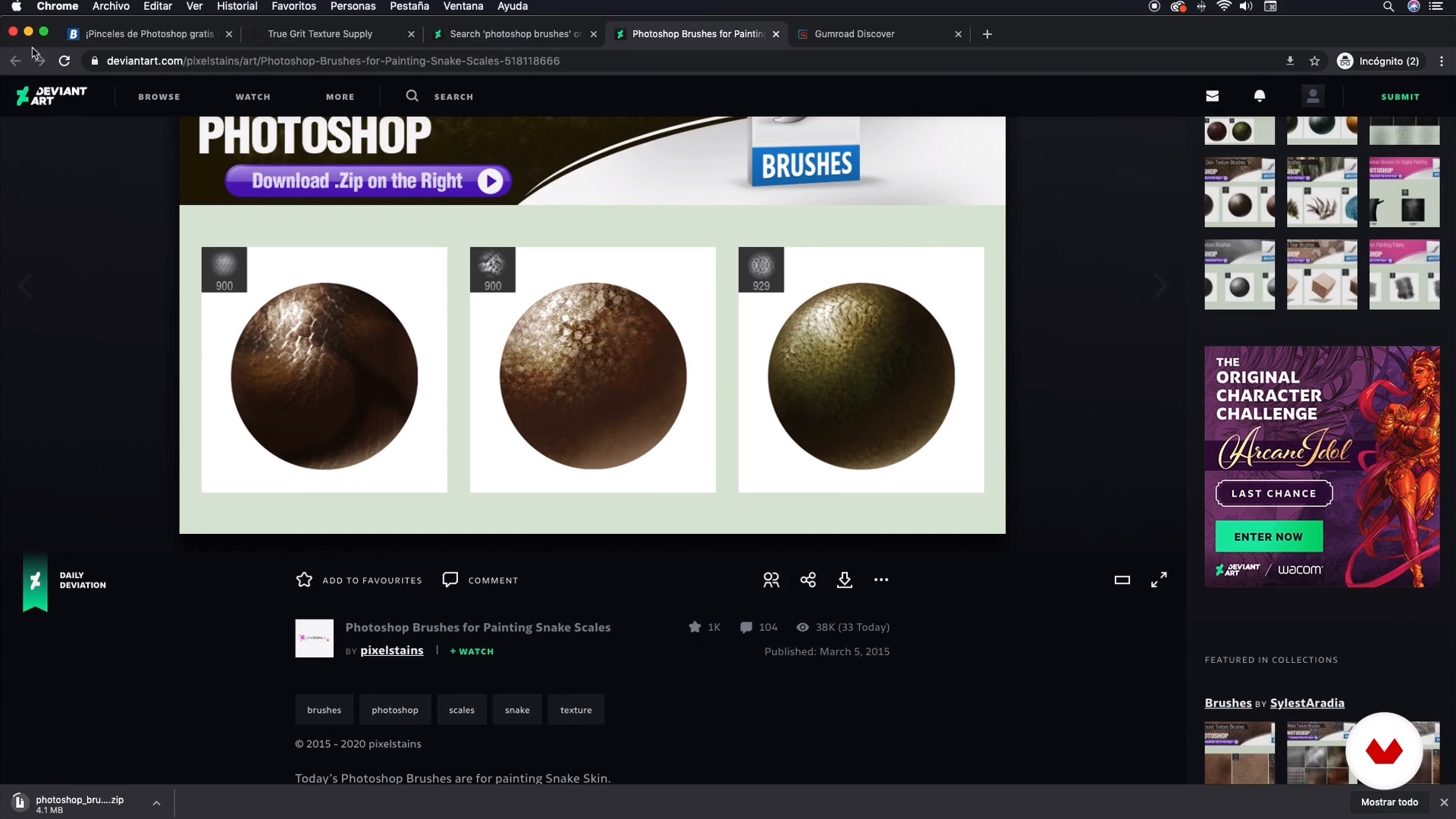1456x819 pixels.
Task: Open the More navigation menu
Action: (340, 97)
